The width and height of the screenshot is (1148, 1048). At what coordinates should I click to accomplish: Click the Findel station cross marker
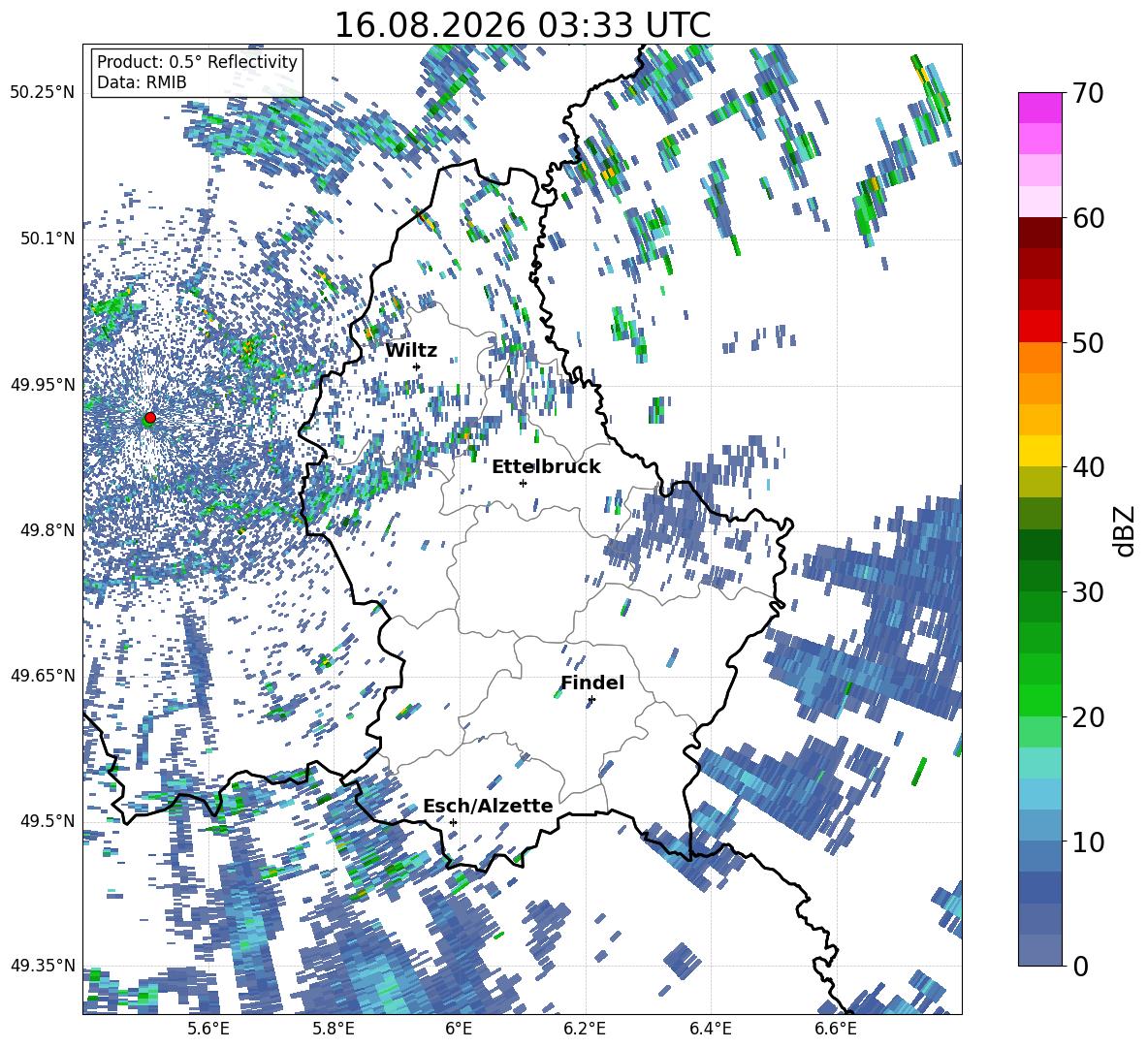tap(591, 700)
